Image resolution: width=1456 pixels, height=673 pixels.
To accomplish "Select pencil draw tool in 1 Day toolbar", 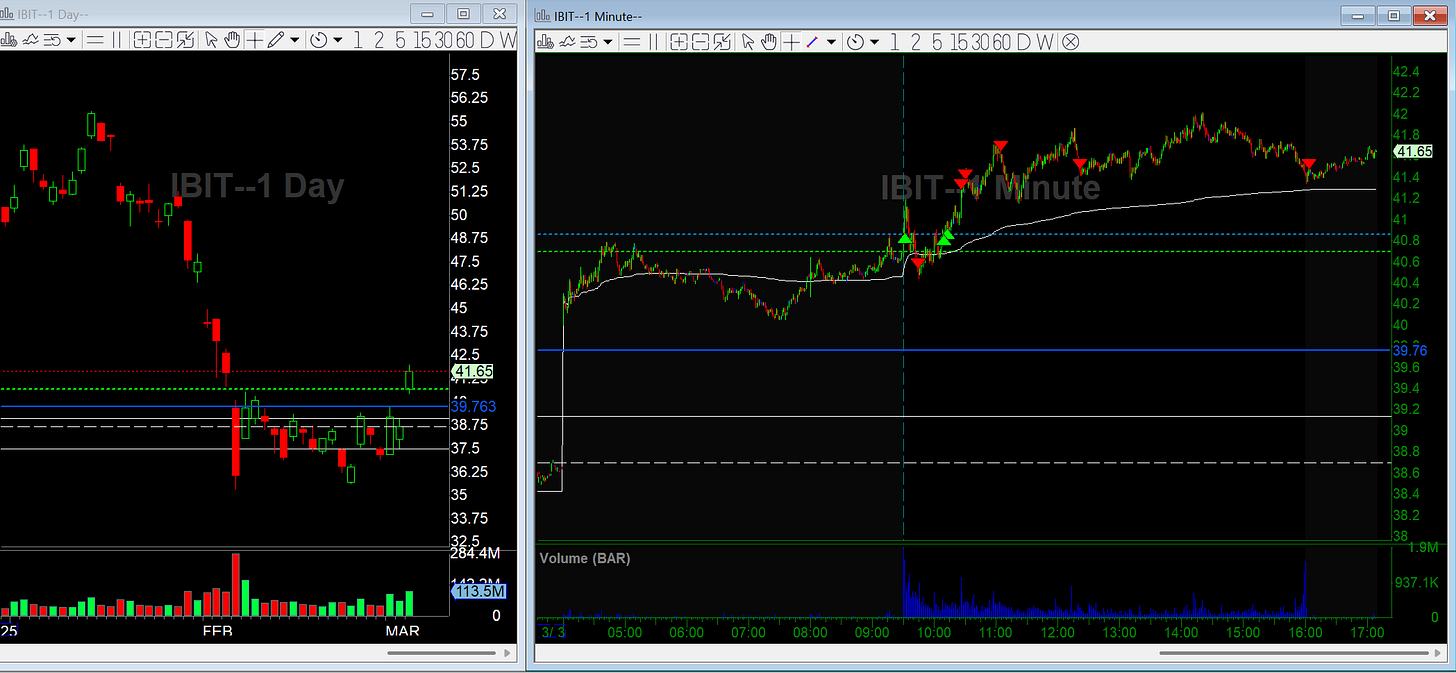I will pyautogui.click(x=275, y=40).
